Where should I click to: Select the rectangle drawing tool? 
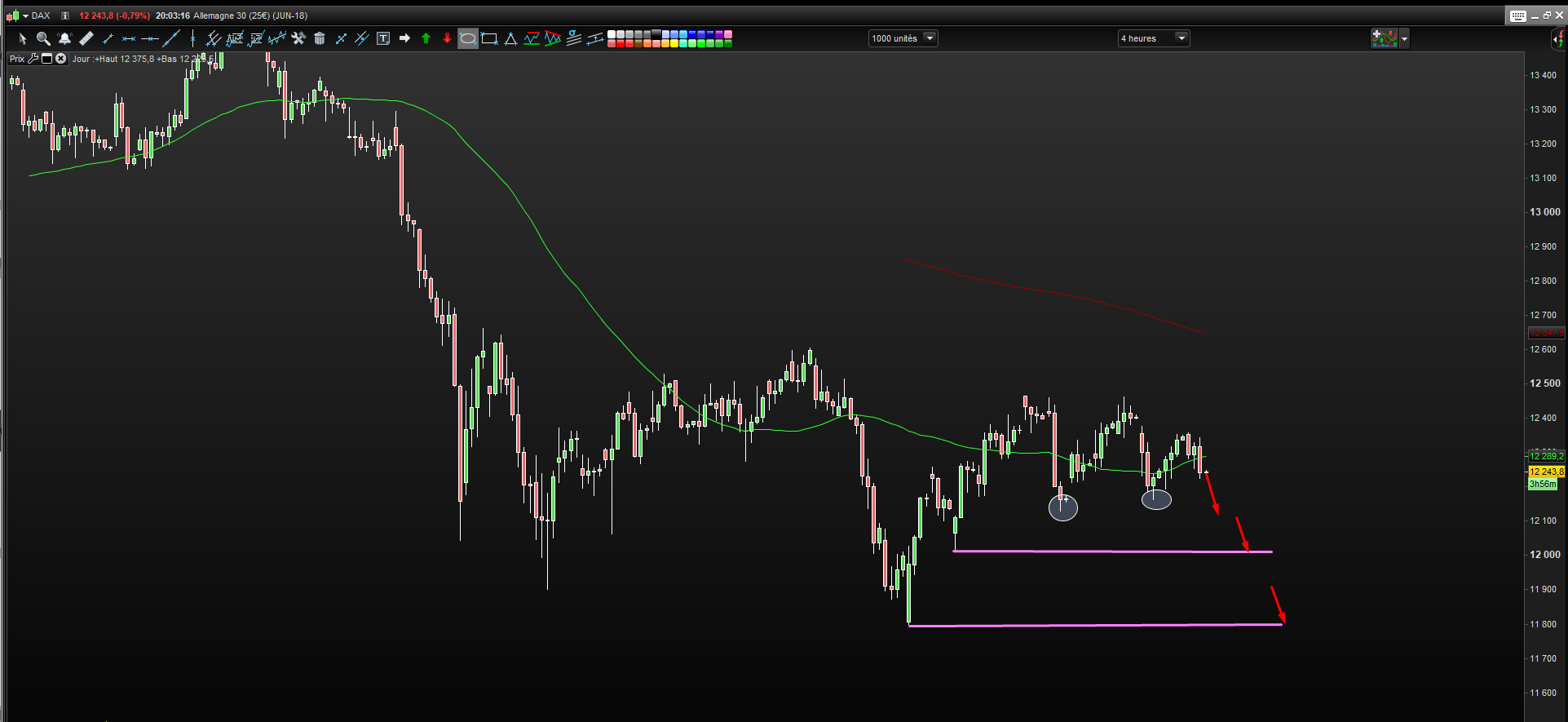pyautogui.click(x=489, y=38)
